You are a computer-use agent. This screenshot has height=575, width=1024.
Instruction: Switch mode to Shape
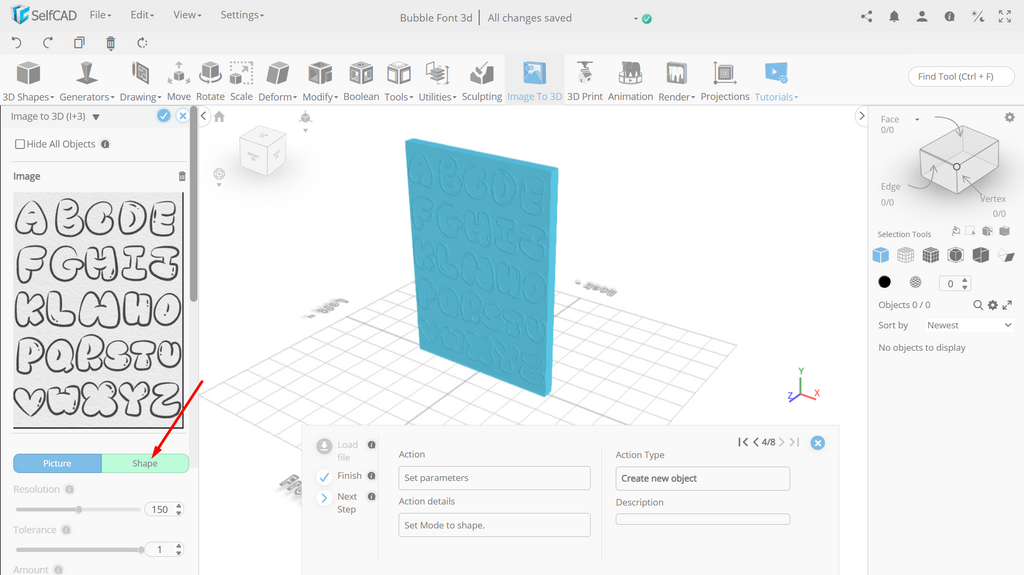[145, 463]
